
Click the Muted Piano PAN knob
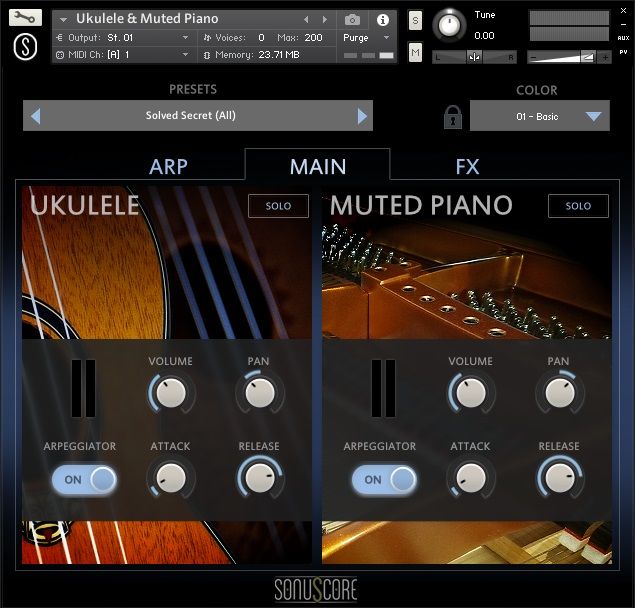point(560,393)
